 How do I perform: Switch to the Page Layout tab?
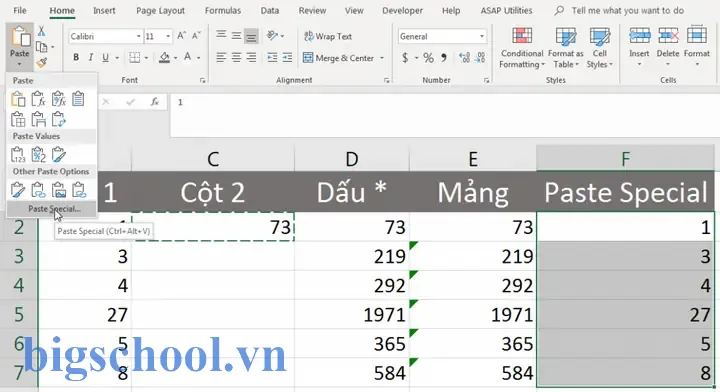pos(160,10)
